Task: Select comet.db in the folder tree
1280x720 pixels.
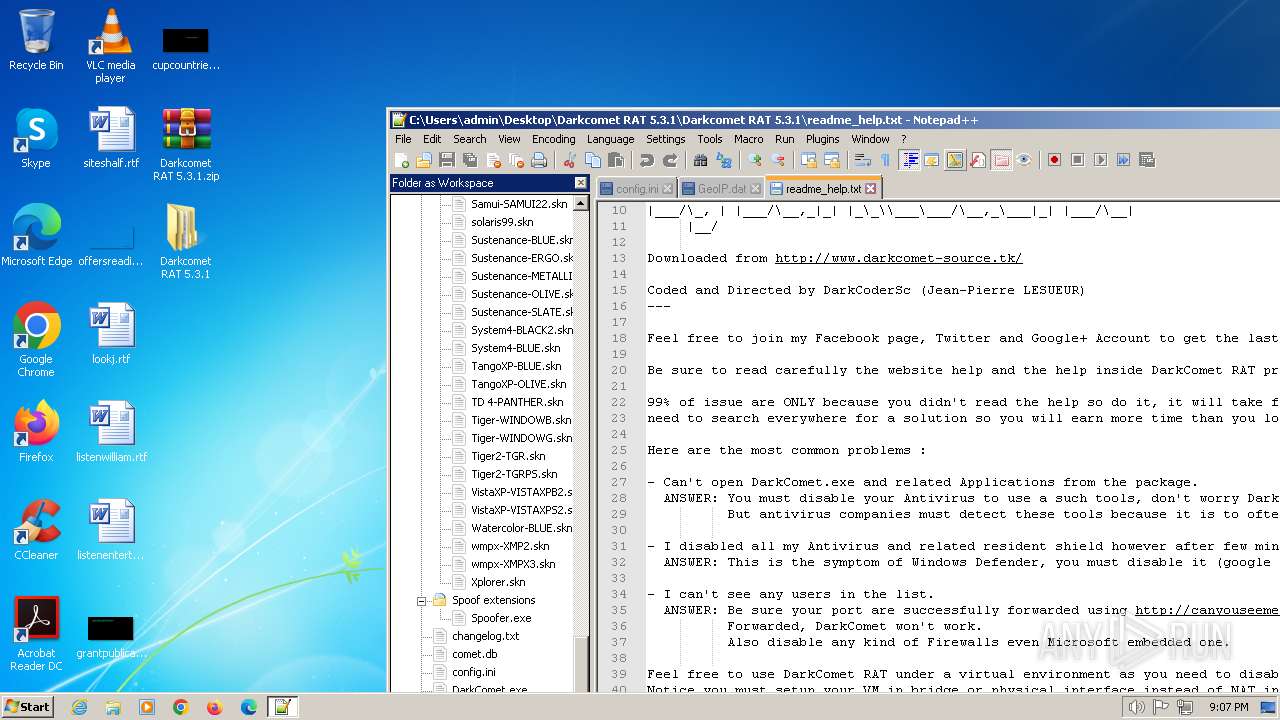Action: (x=474, y=654)
